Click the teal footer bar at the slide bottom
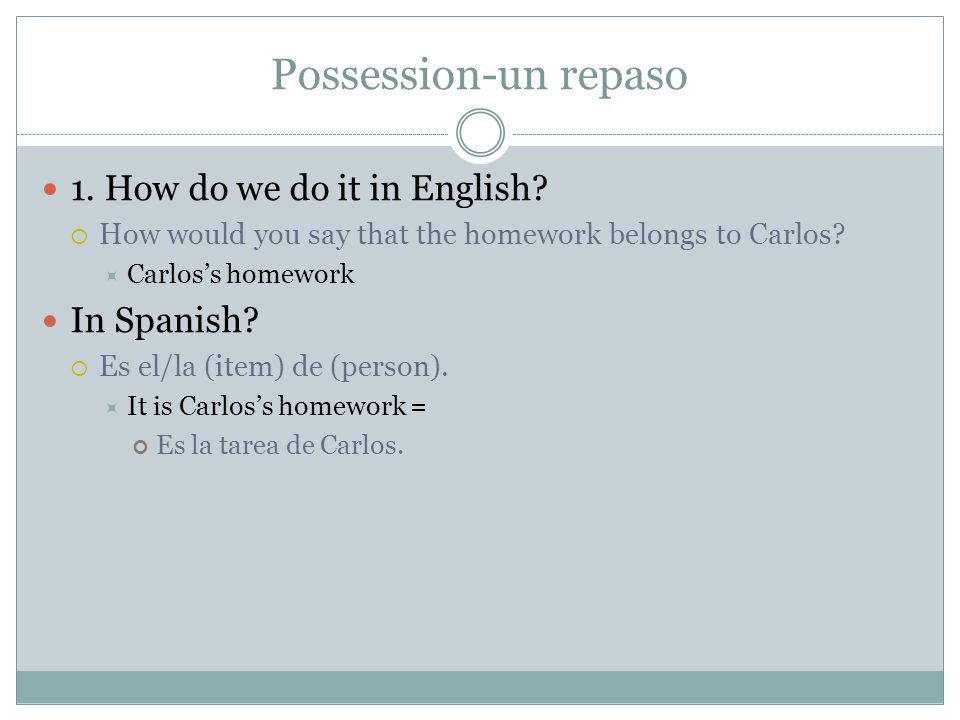 pos(480,687)
